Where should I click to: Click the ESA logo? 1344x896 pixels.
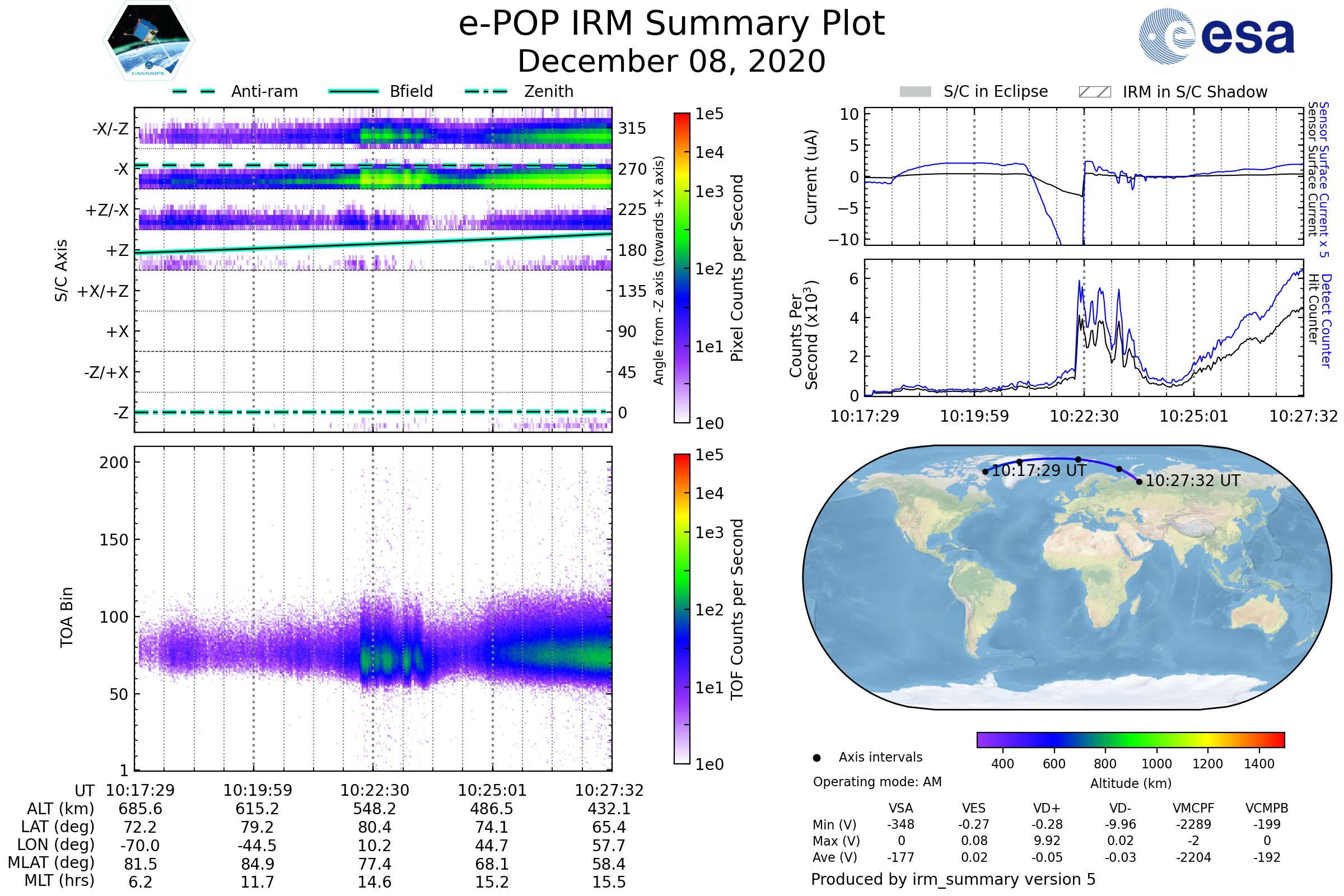tap(1216, 36)
